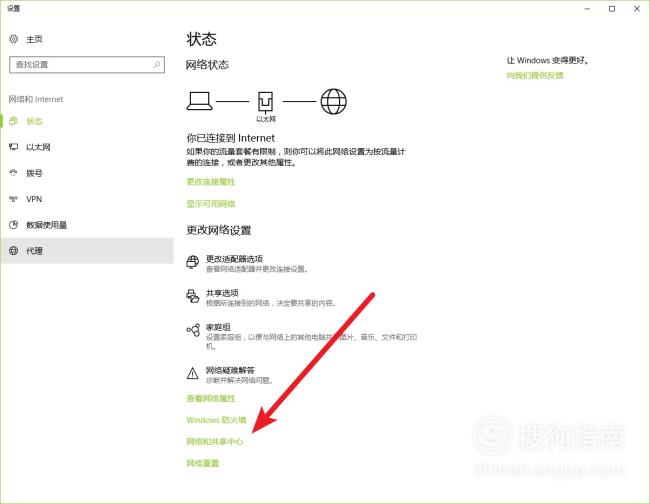Click the homegroup nodes icon

coord(193,330)
